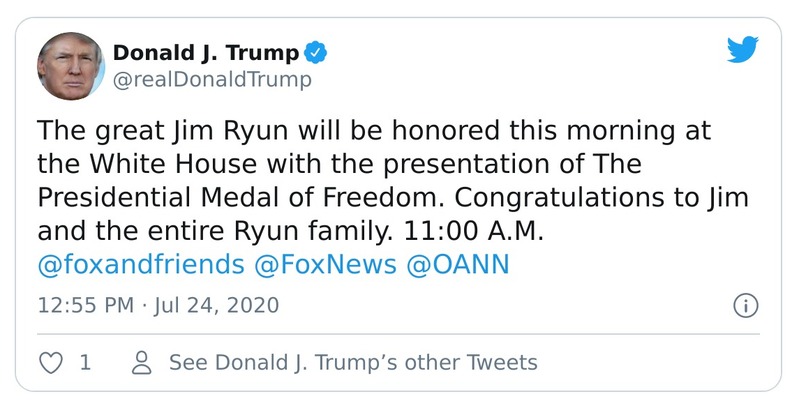See Donald J. Trump's other Tweets
Image resolution: width=799 pixels, height=408 pixels.
pos(353,362)
